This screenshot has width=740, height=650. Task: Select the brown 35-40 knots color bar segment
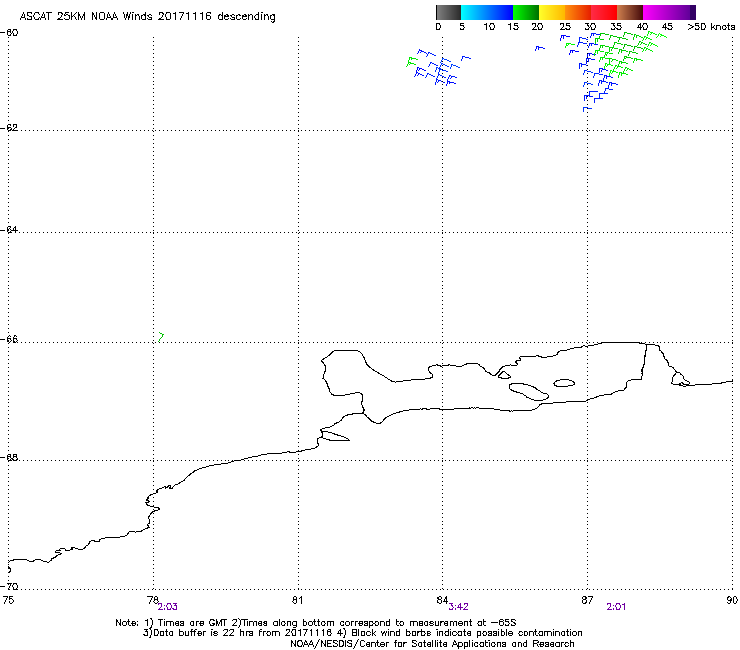point(630,12)
